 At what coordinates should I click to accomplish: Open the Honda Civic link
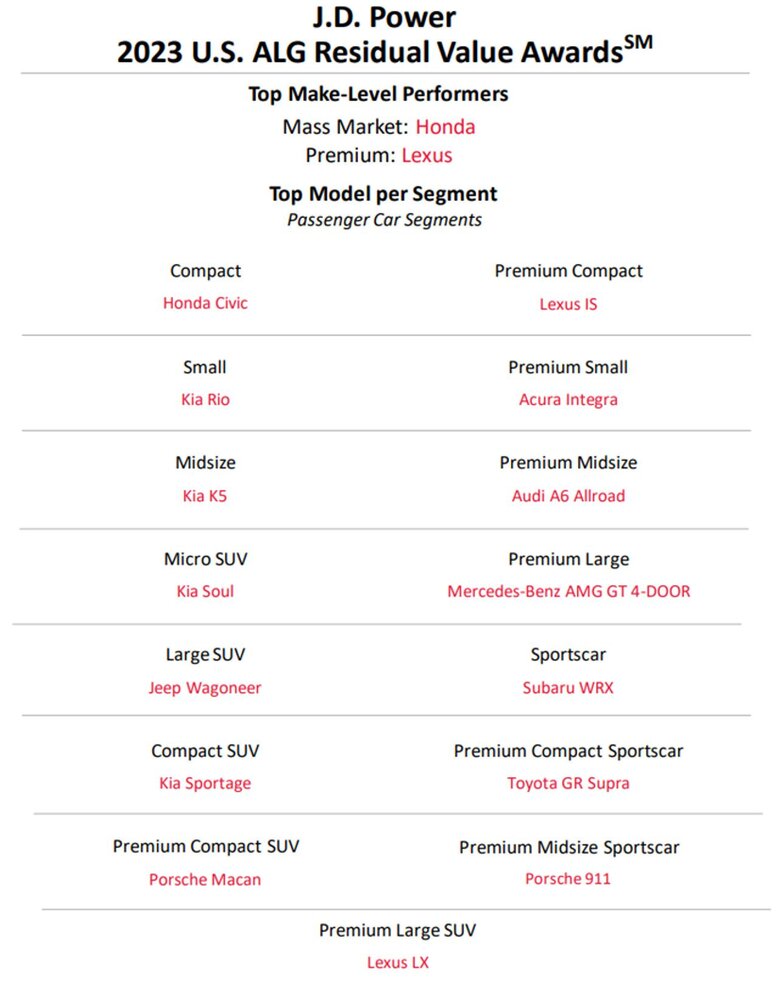point(205,303)
